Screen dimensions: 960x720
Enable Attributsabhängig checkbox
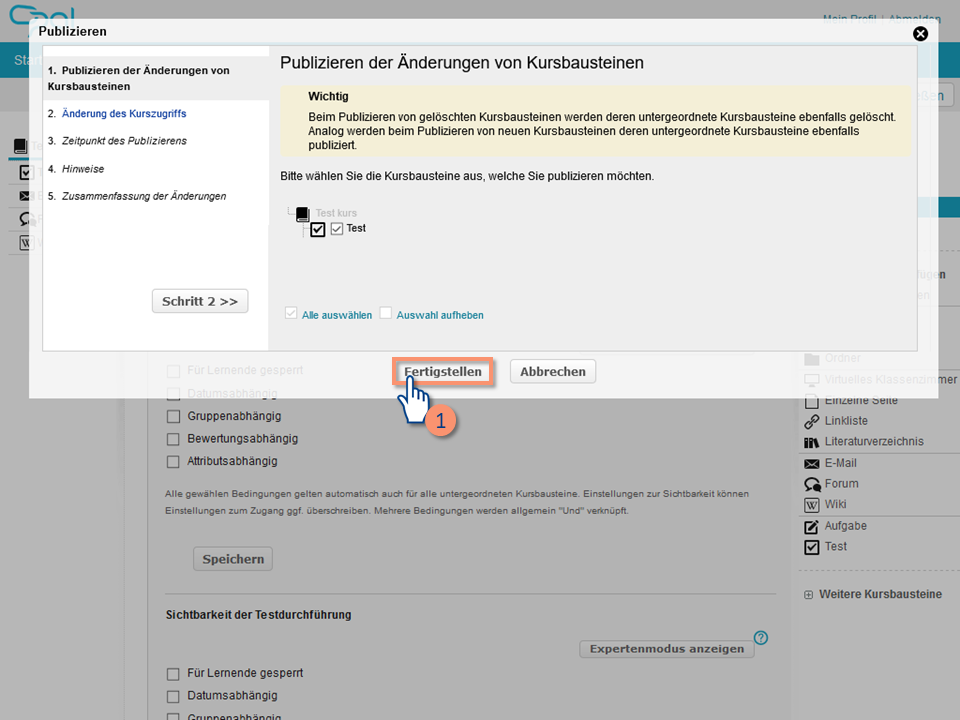[x=173, y=462]
